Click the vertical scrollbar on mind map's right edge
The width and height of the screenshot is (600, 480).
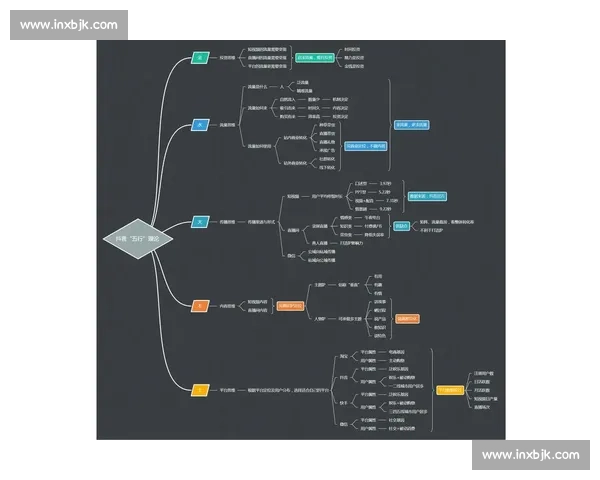coord(509,240)
